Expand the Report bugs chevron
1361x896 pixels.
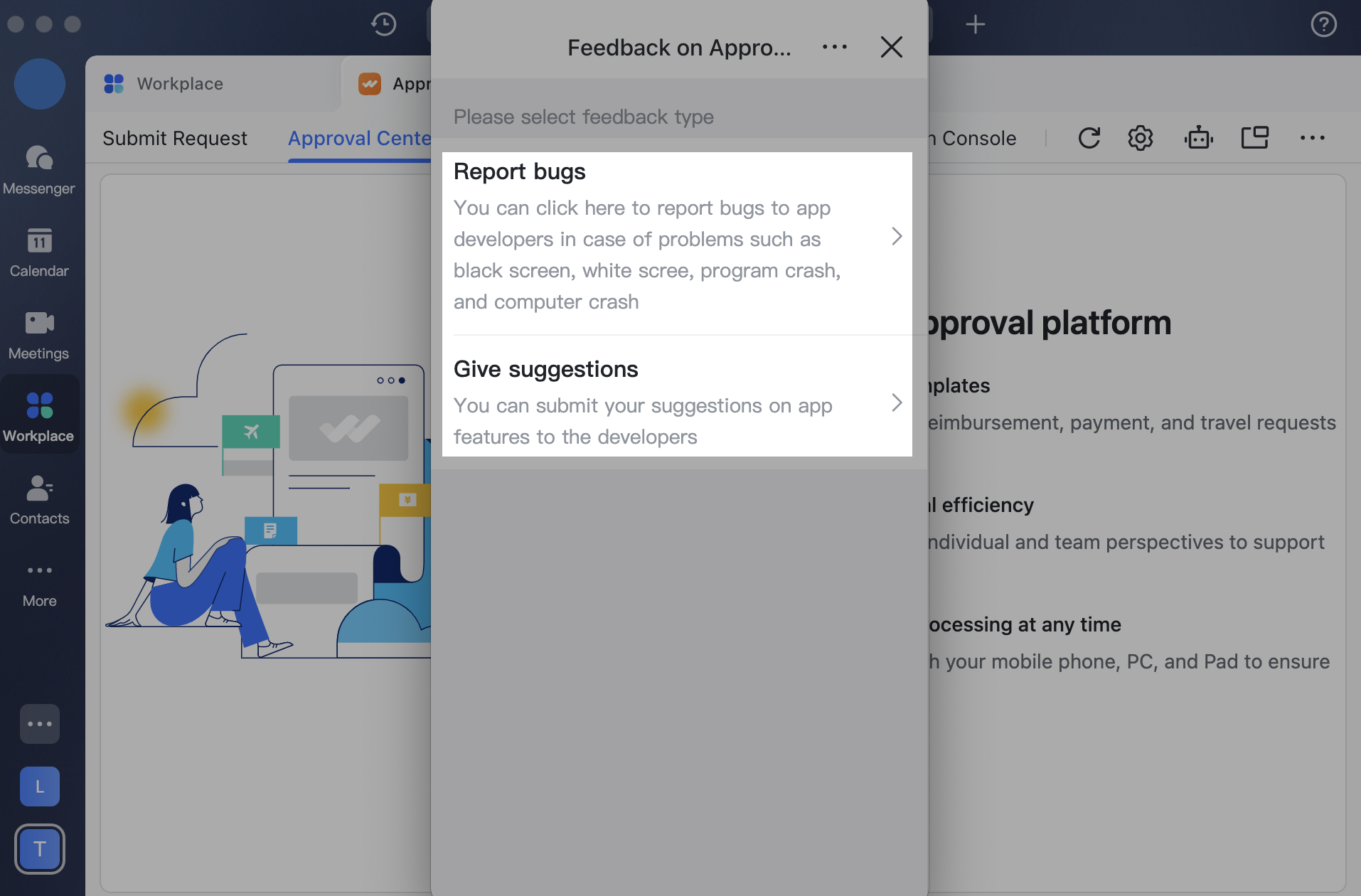(895, 237)
